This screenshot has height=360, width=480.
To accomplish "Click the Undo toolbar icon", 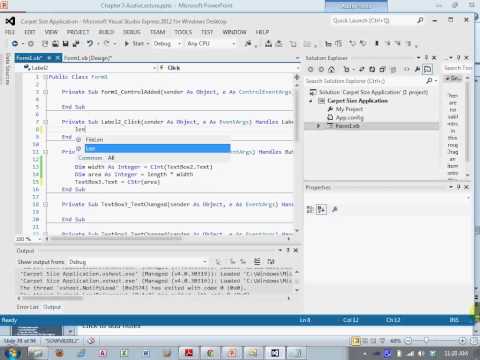I will [90, 44].
